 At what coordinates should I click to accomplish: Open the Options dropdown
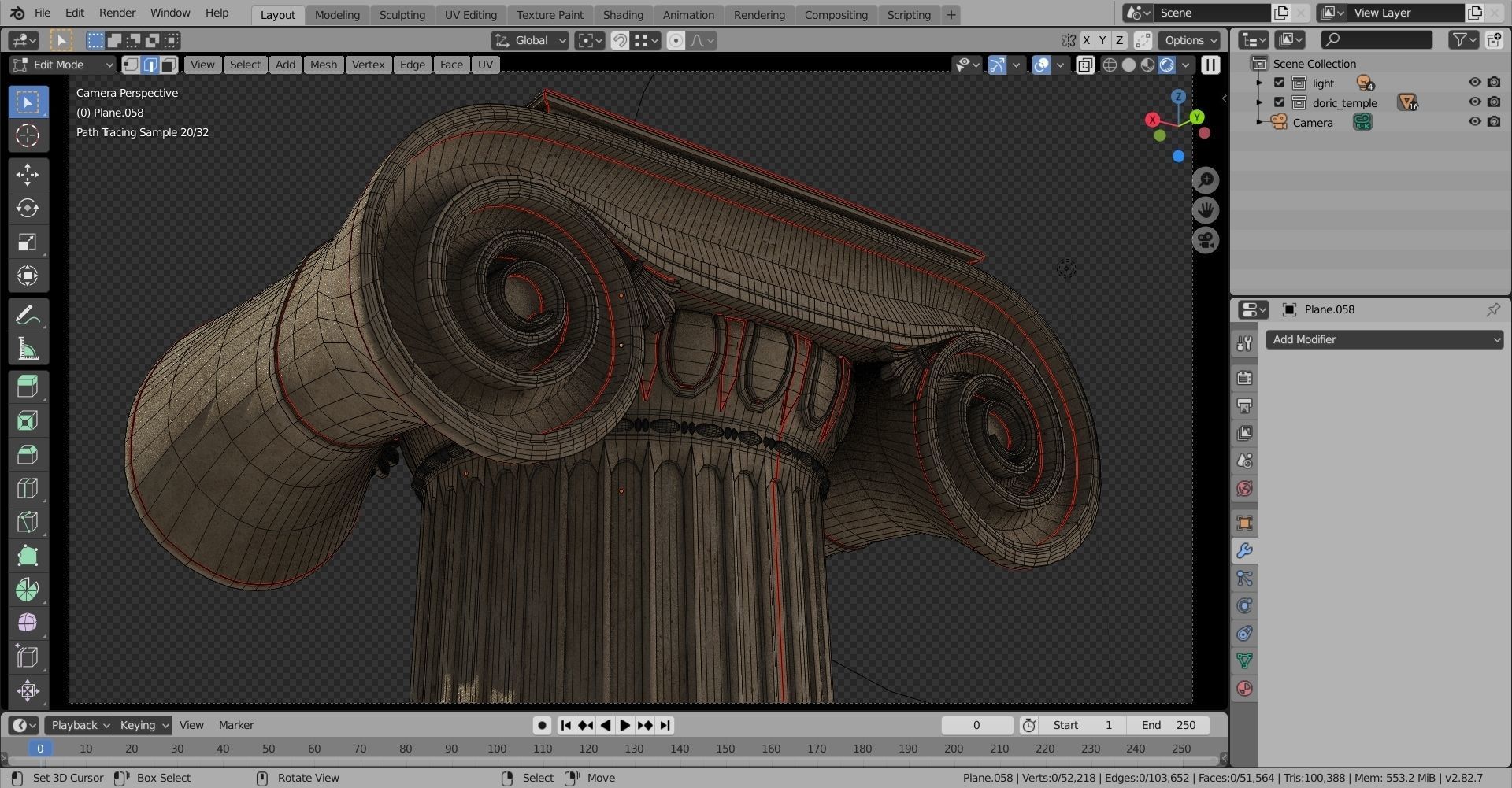[1189, 40]
